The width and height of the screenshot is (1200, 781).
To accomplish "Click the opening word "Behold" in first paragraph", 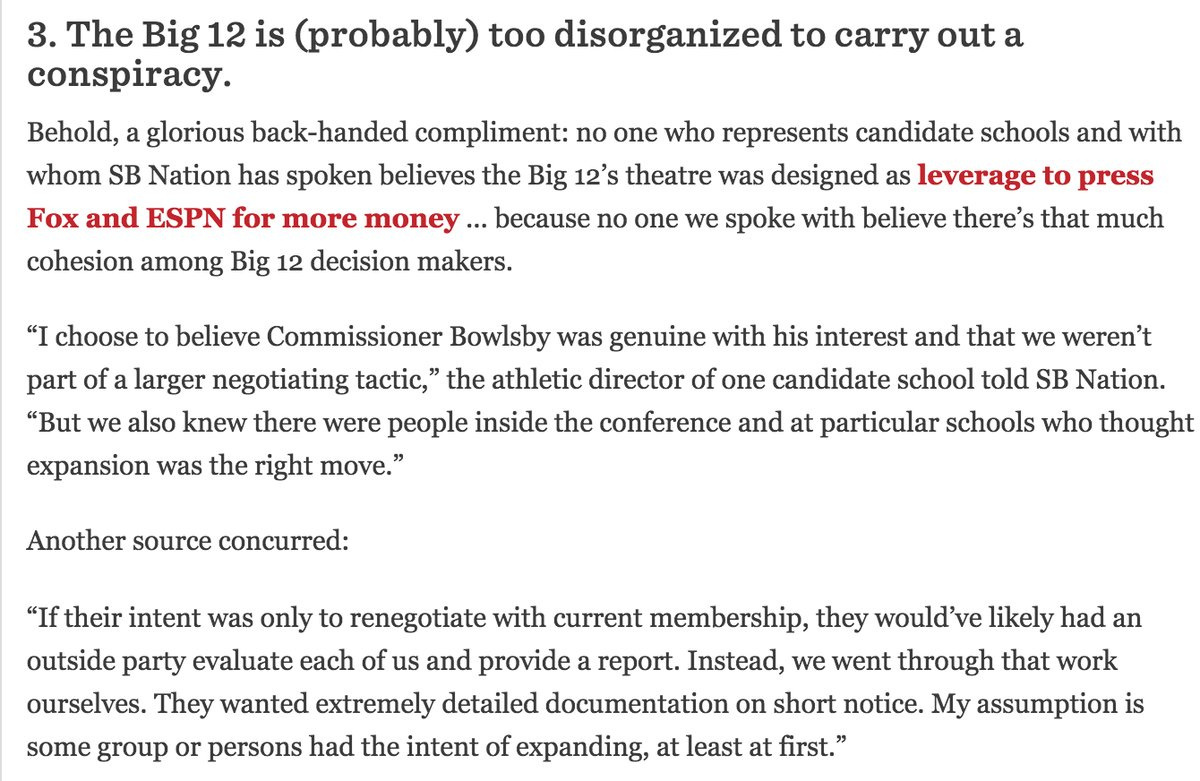I will pos(62,137).
